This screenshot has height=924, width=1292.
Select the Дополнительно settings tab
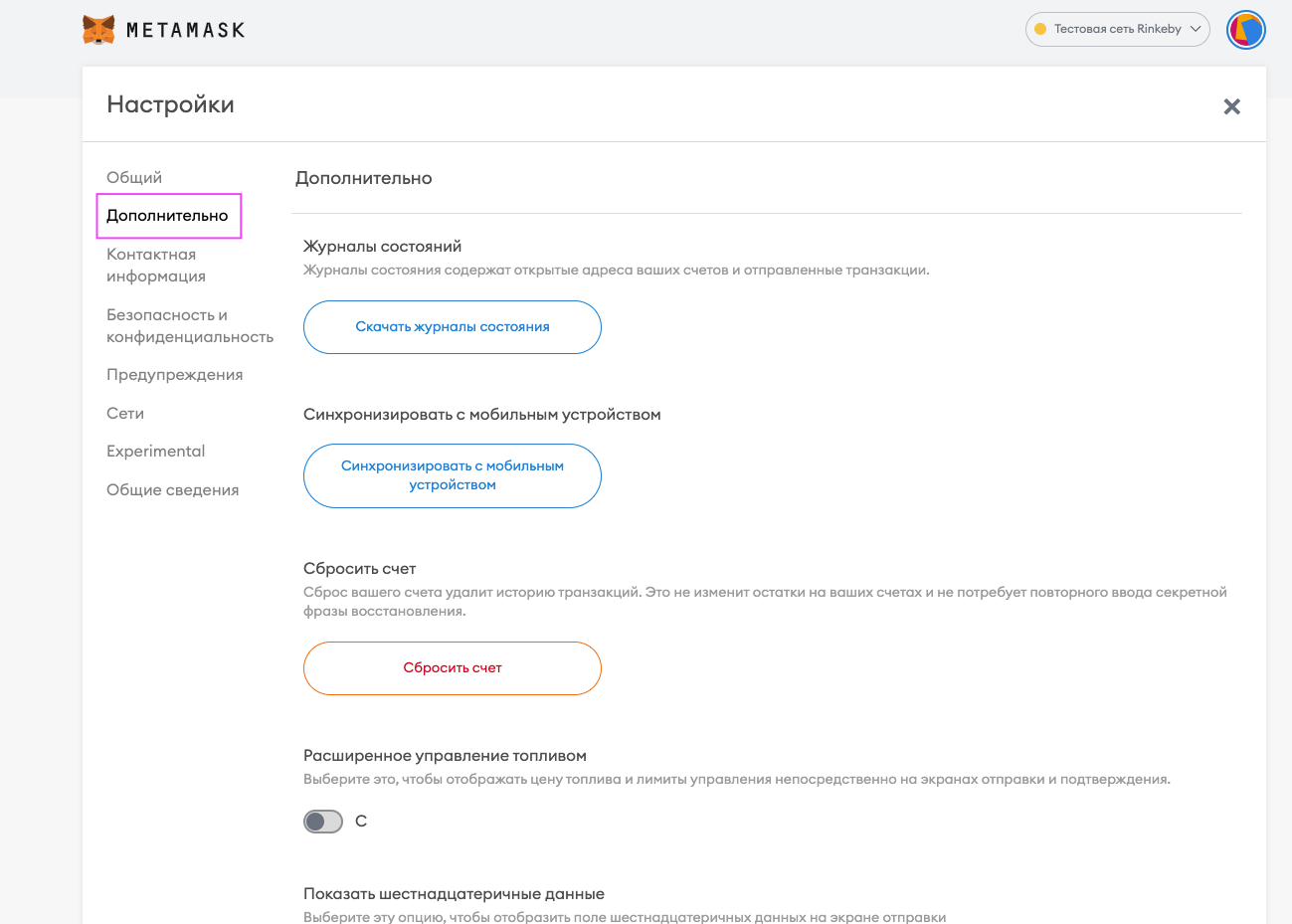click(167, 216)
